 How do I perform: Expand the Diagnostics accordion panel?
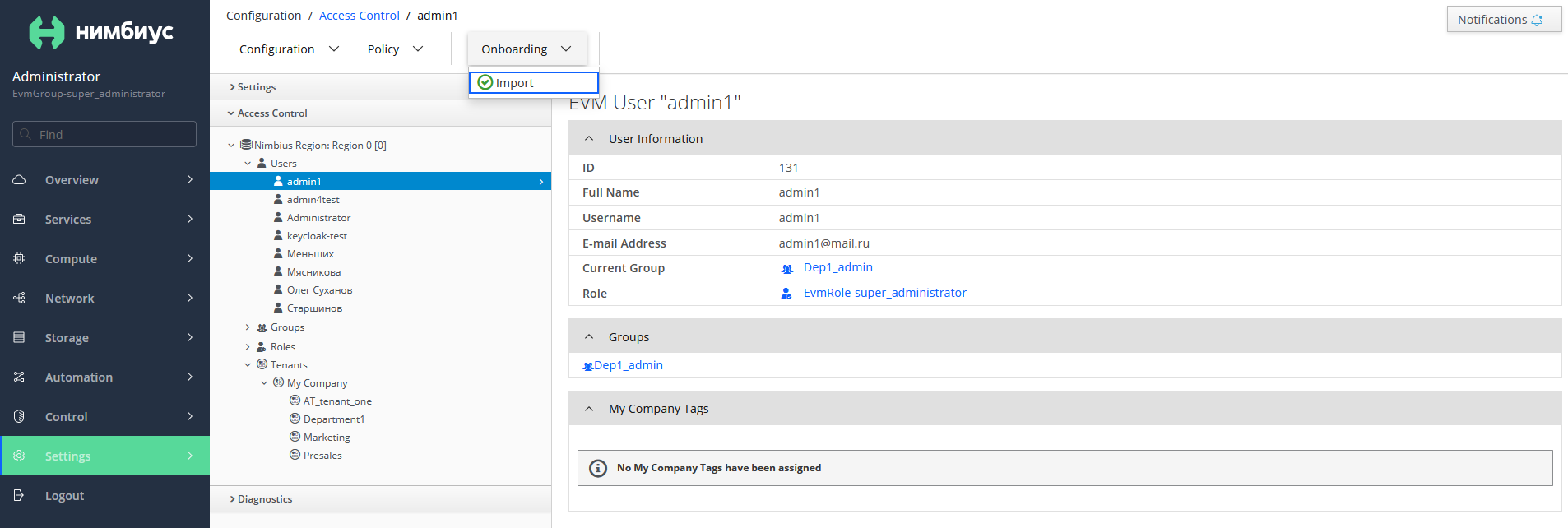[x=380, y=499]
